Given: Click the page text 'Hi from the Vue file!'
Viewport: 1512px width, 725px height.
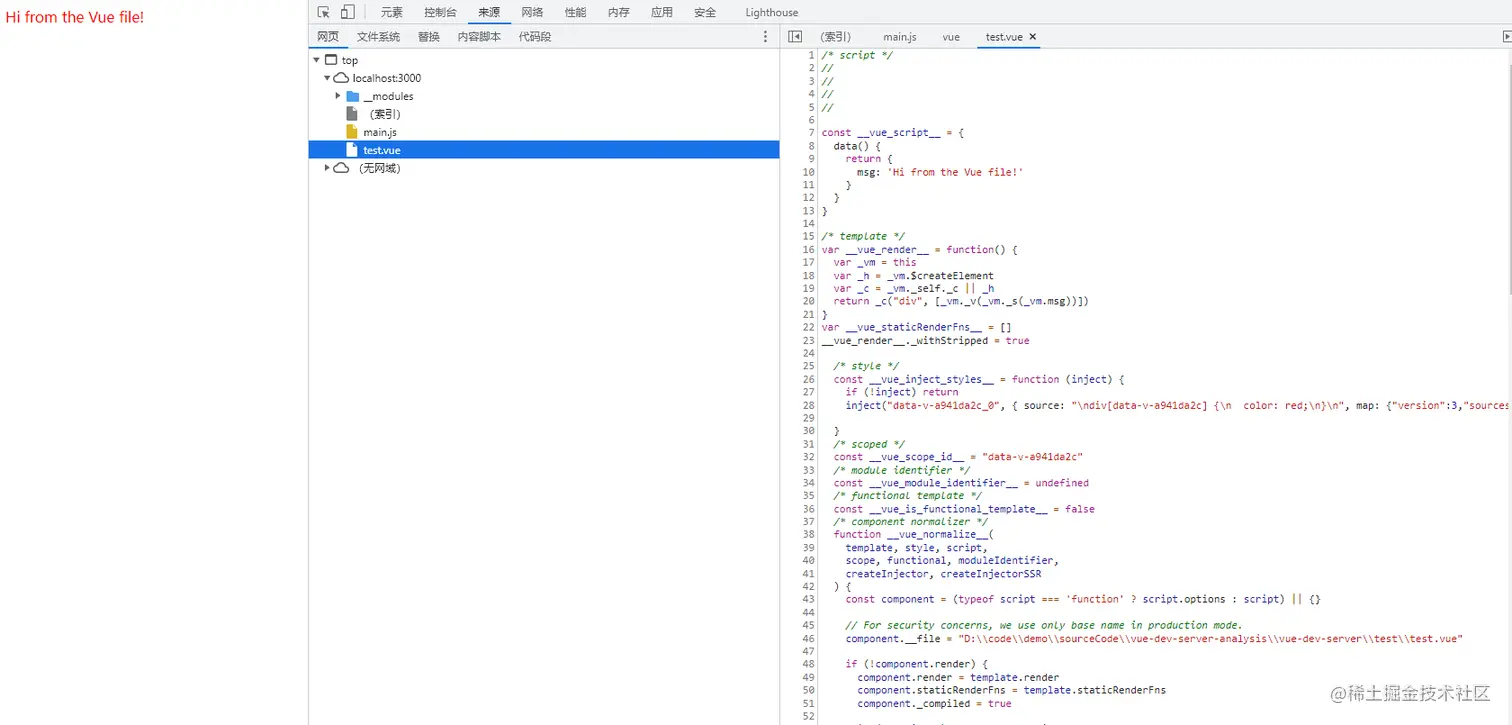Looking at the screenshot, I should pos(75,17).
